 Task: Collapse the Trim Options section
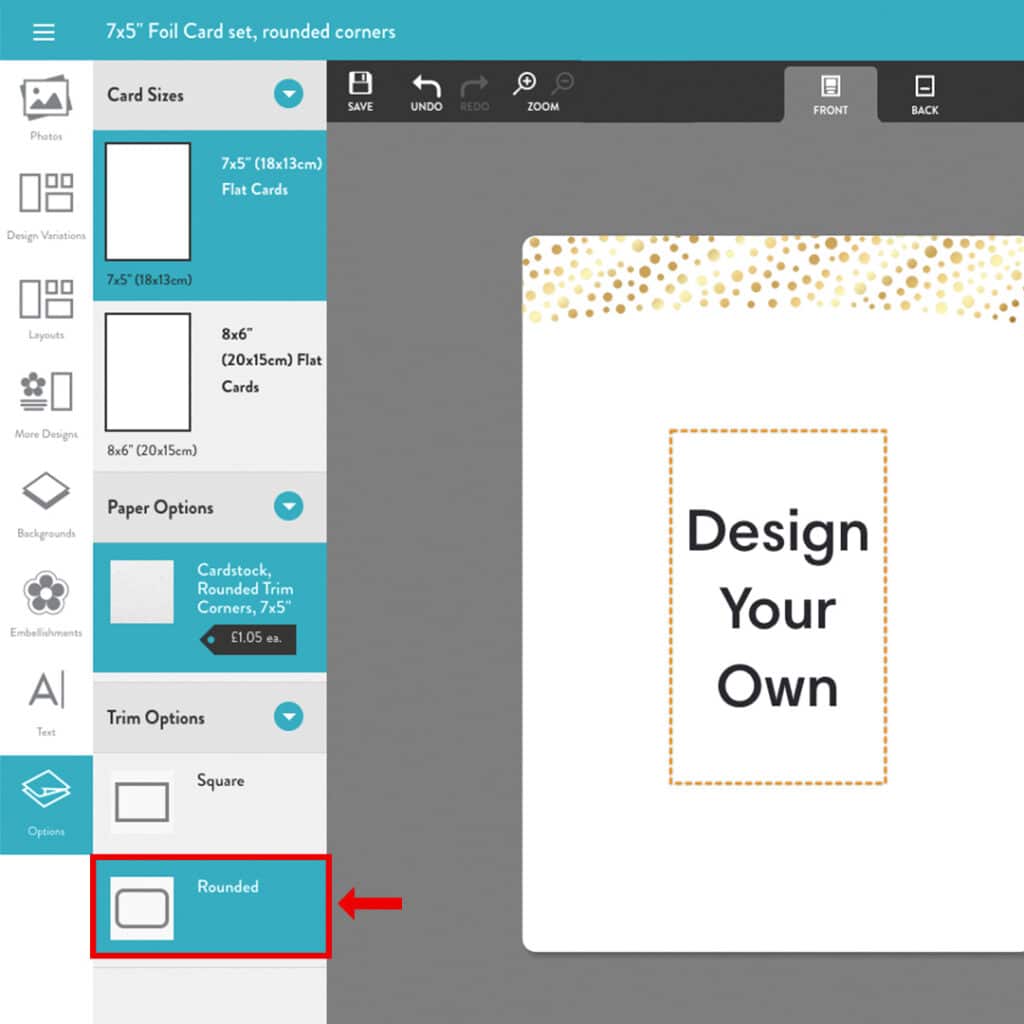point(289,717)
